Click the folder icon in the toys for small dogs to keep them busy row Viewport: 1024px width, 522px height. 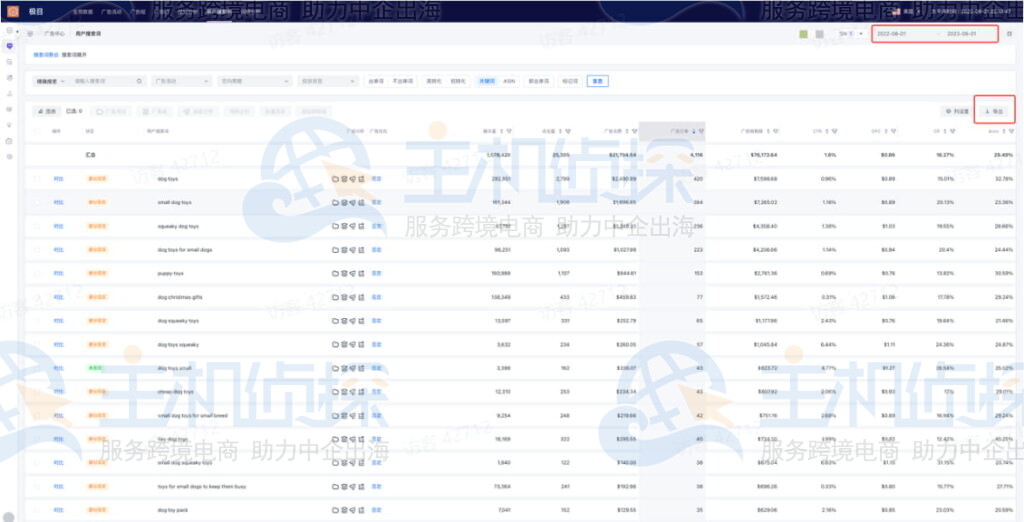click(336, 487)
